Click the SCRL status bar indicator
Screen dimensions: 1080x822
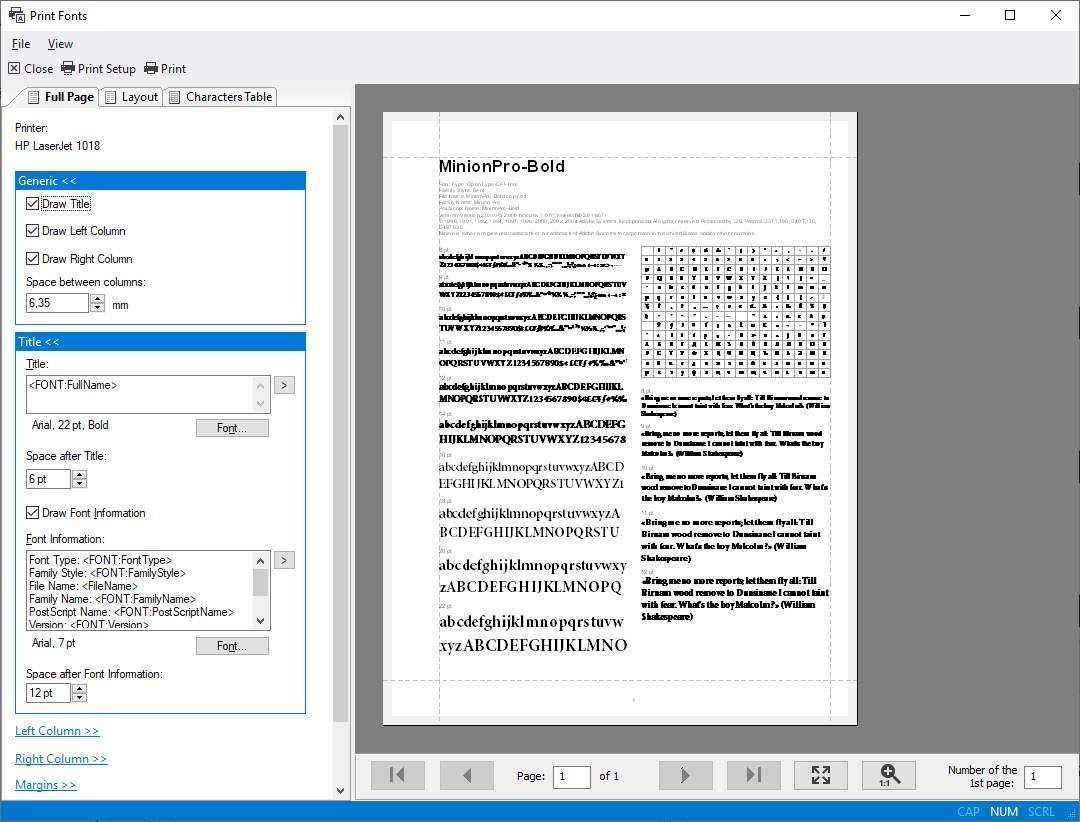click(x=1041, y=812)
